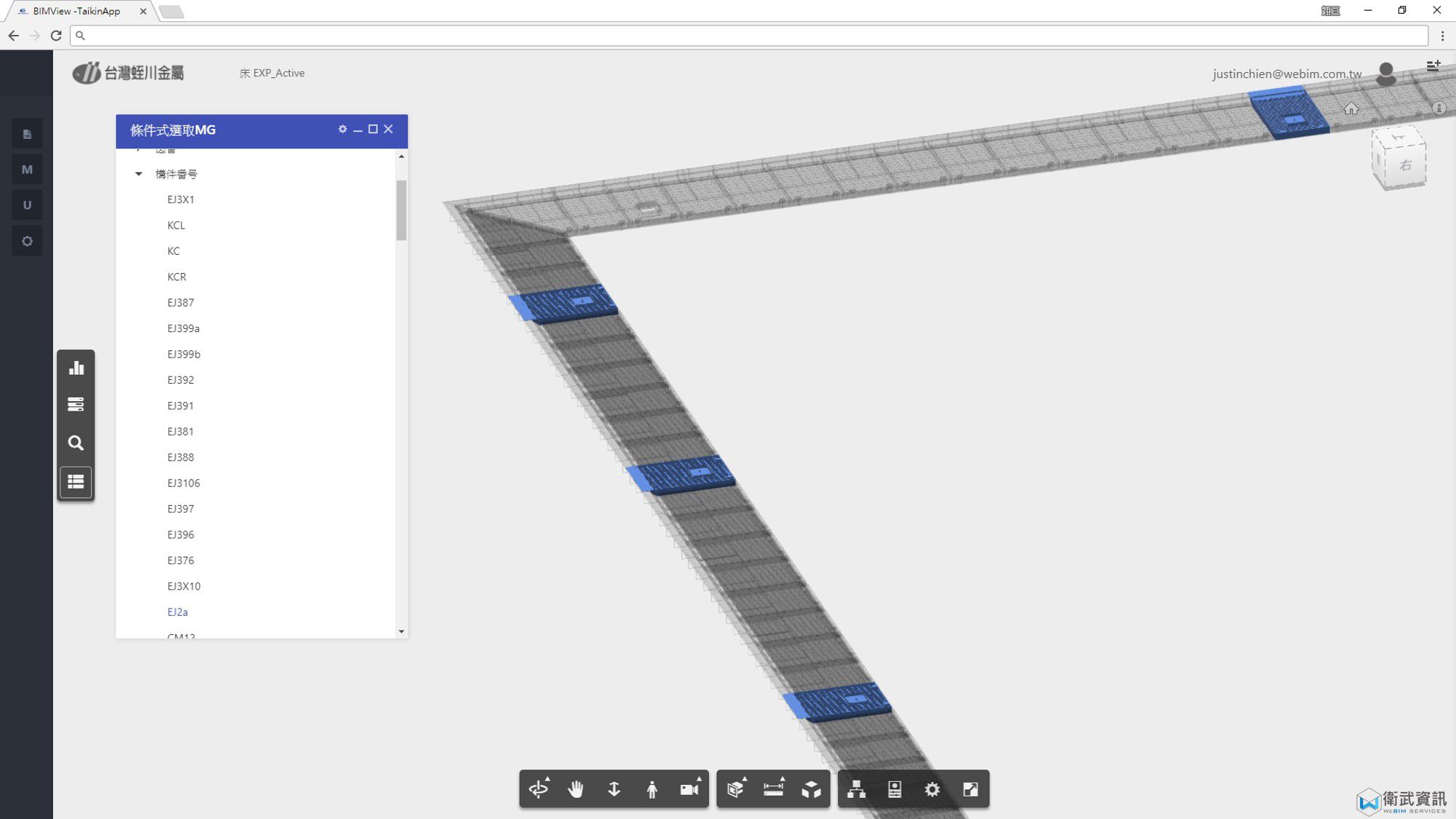This screenshot has width=1456, height=819.
Task: Start first person walk mode
Action: pos(652,789)
